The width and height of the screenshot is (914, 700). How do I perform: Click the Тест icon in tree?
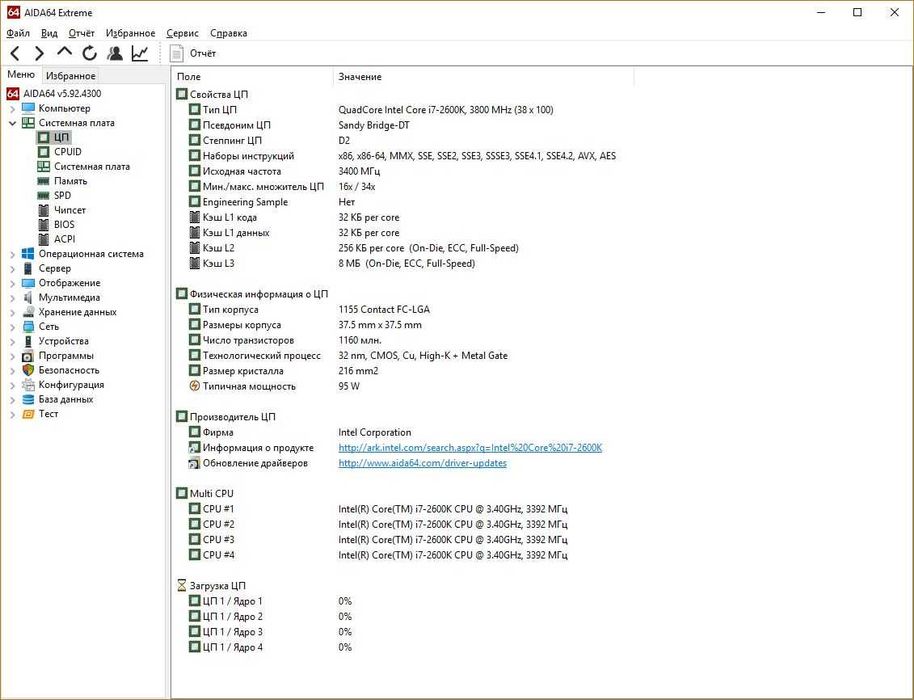point(28,414)
